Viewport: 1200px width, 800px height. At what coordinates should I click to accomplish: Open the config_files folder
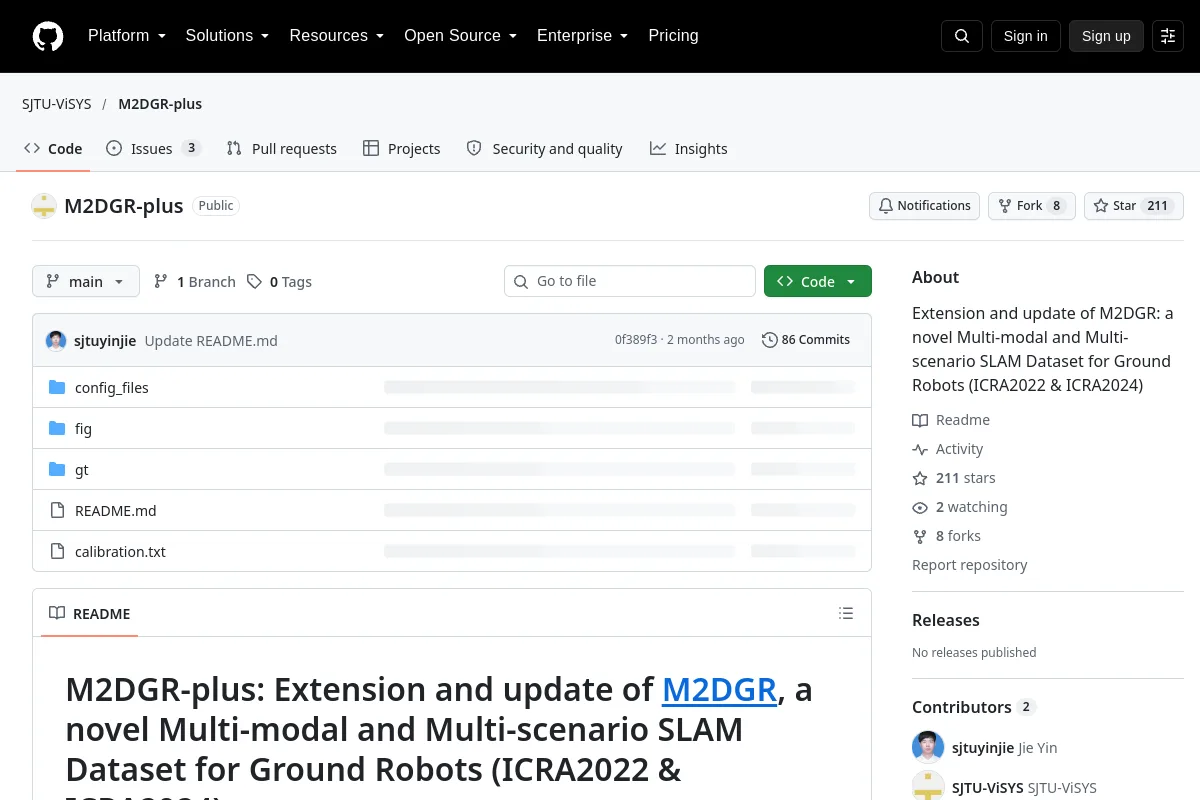(112, 388)
